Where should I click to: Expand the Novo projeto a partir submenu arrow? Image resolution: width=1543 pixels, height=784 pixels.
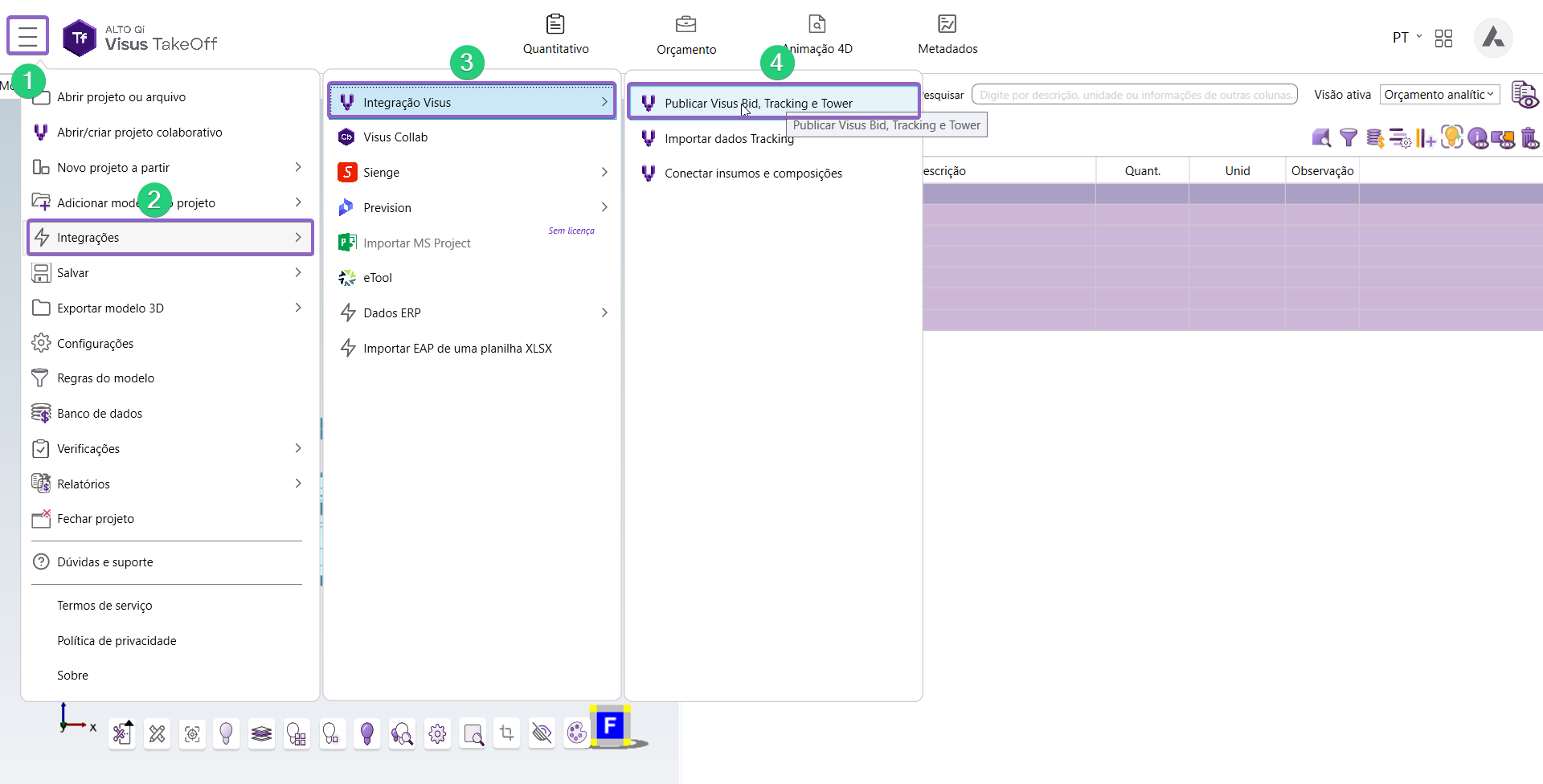click(298, 167)
